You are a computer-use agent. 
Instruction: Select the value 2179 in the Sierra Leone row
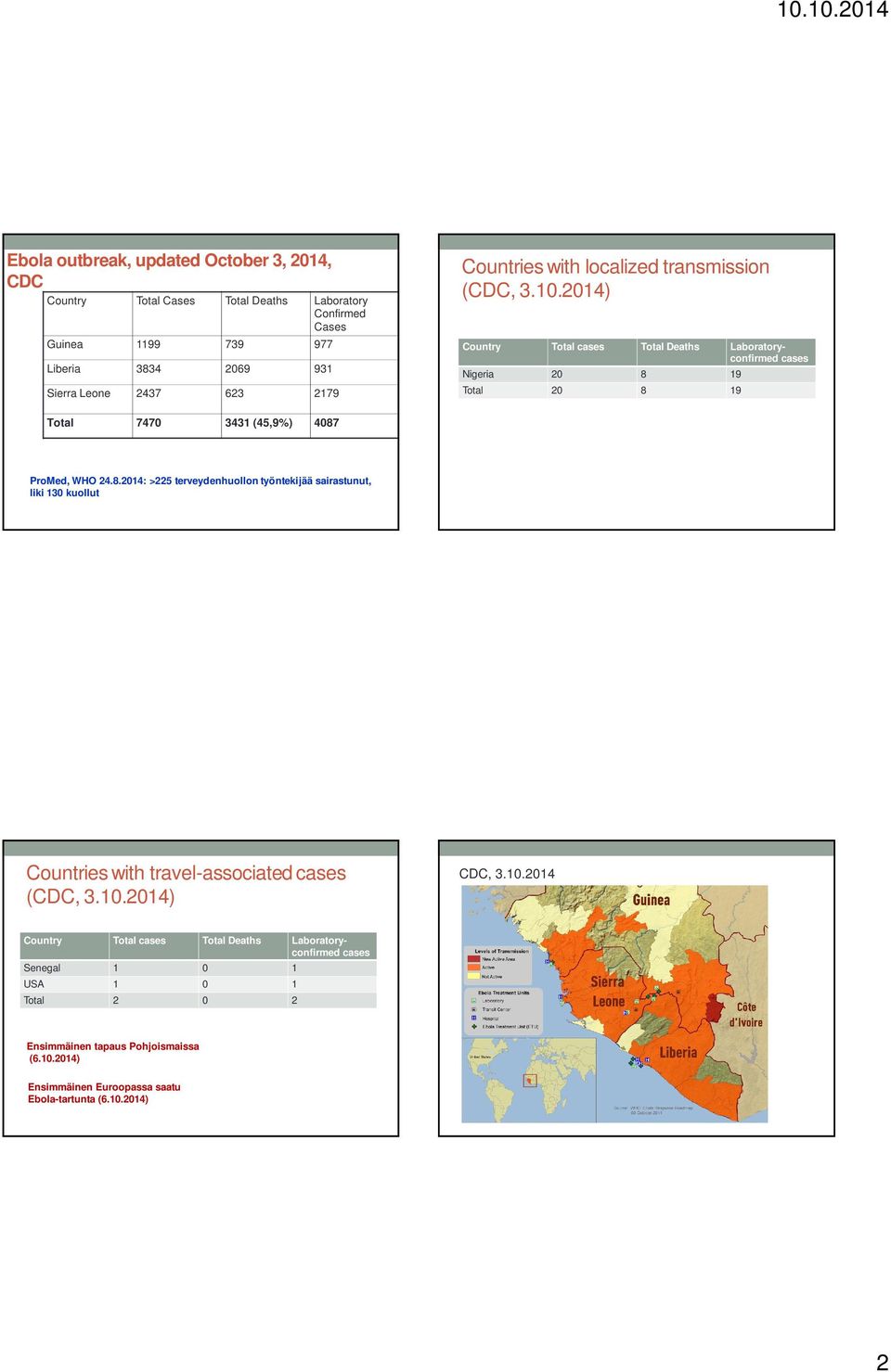327,393
